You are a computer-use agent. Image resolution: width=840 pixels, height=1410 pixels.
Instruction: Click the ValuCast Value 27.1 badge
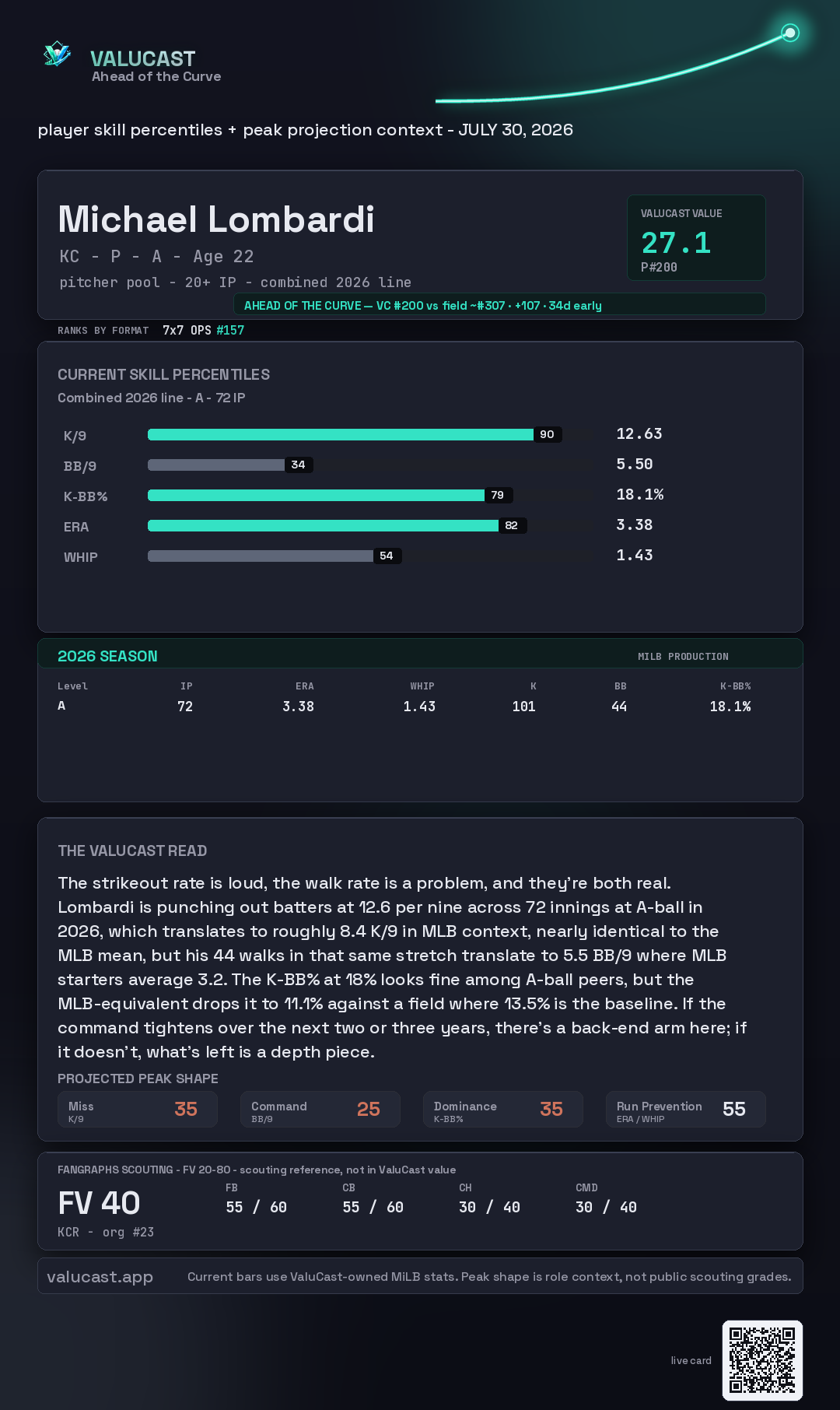[x=696, y=237]
